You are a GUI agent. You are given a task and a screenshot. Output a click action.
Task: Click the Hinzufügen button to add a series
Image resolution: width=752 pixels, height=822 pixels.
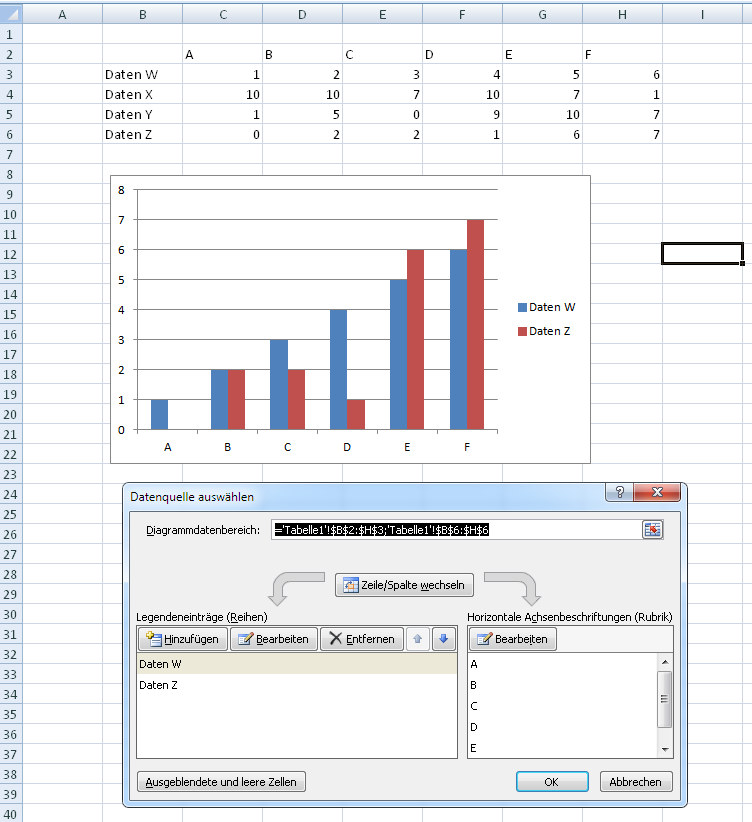click(x=183, y=639)
